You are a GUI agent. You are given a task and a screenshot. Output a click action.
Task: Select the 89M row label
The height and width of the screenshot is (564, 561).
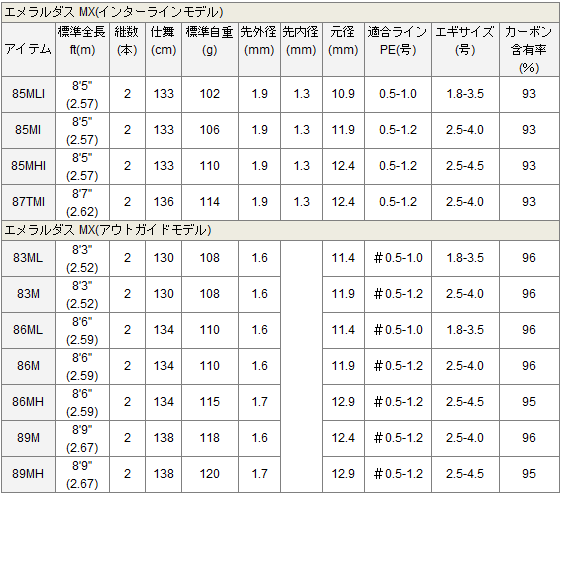pos(28,438)
